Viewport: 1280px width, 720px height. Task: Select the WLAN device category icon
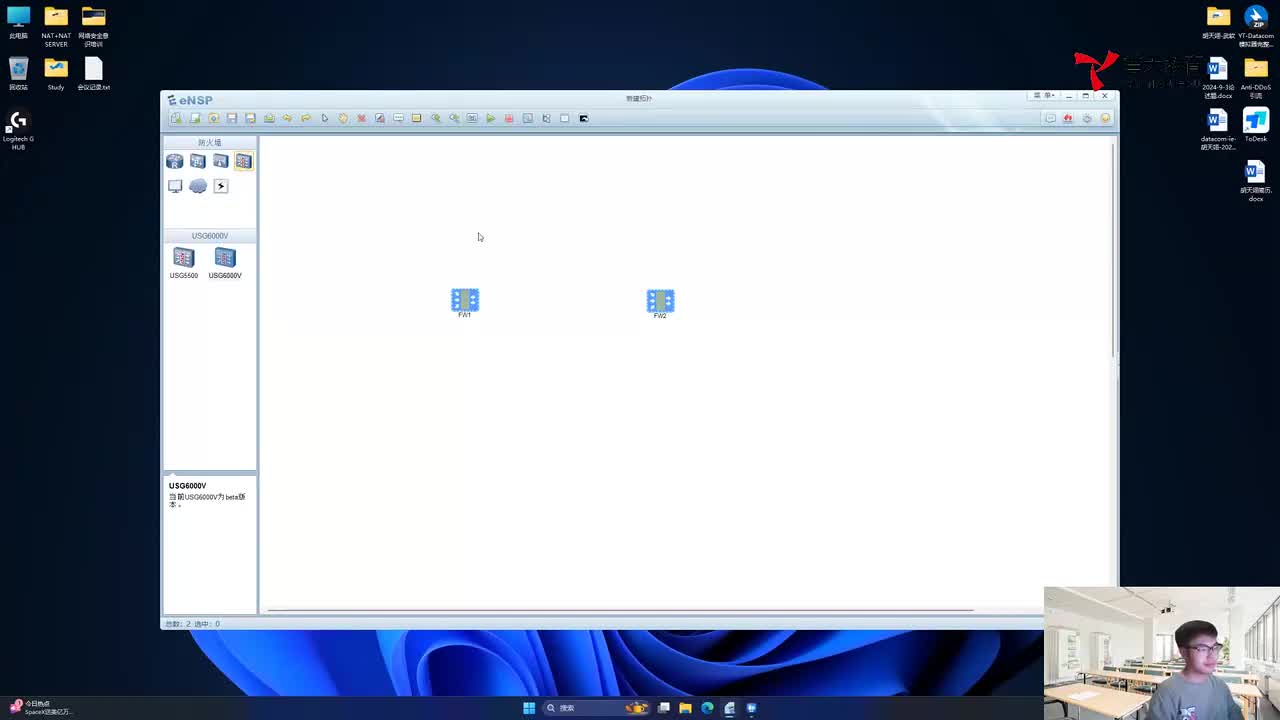(x=221, y=161)
